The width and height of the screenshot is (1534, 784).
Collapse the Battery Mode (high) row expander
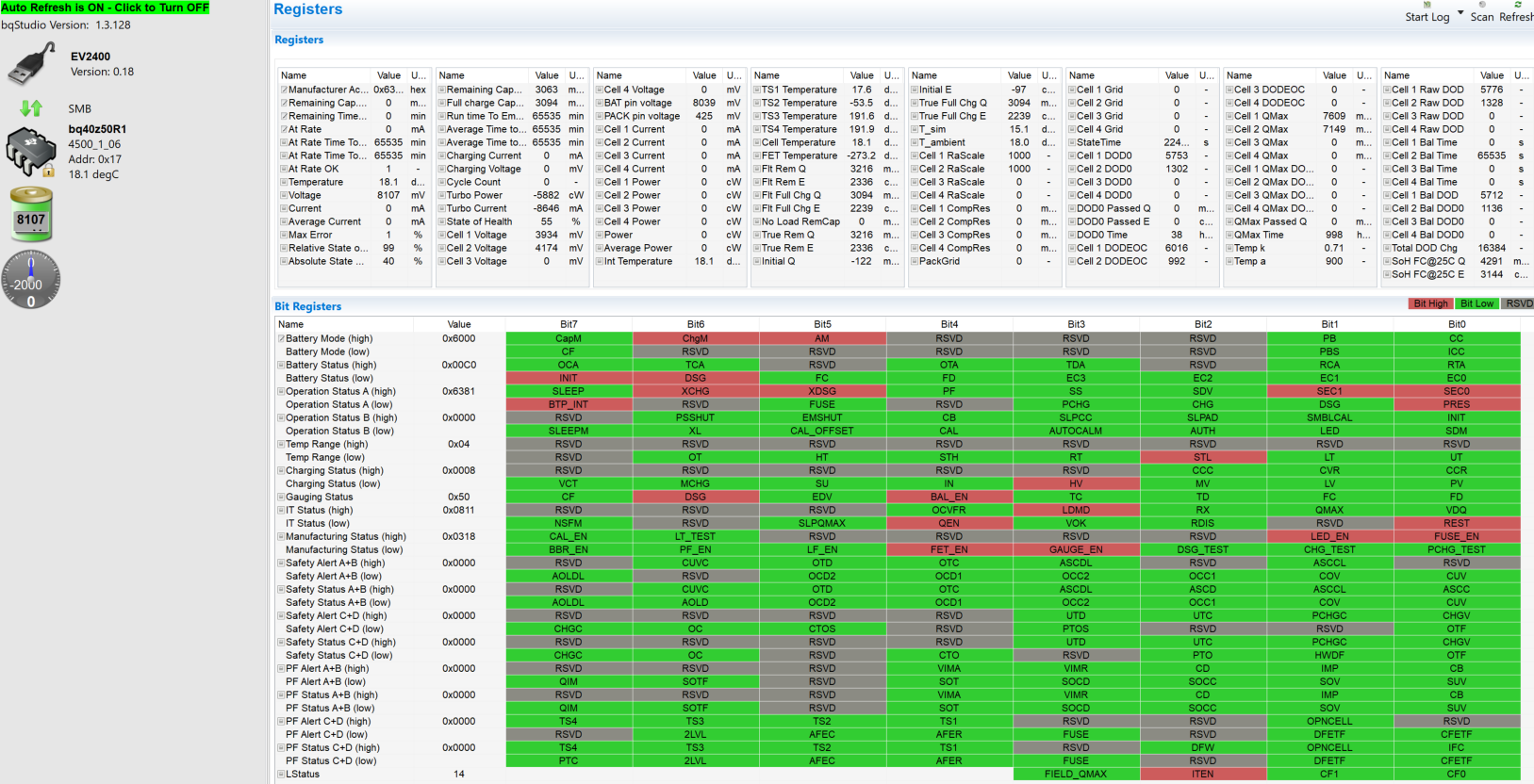click(280, 338)
